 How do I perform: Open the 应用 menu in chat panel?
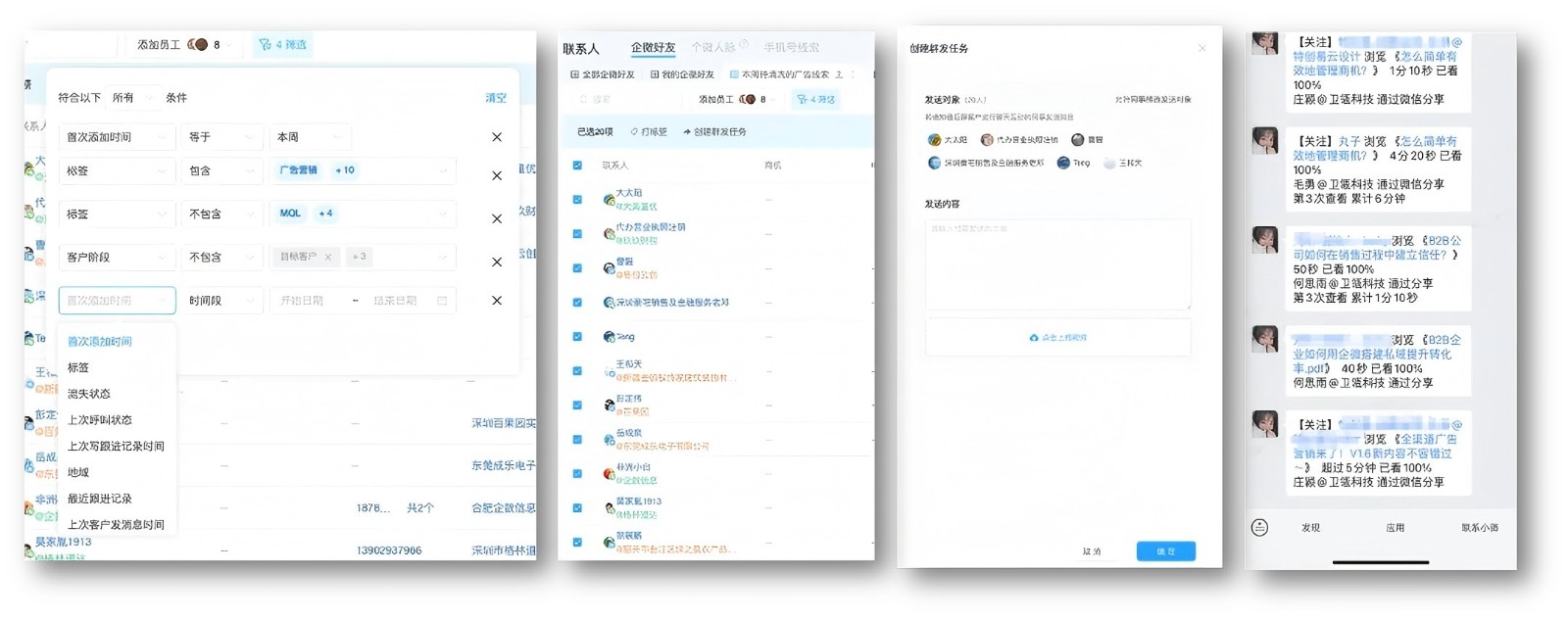click(1395, 528)
